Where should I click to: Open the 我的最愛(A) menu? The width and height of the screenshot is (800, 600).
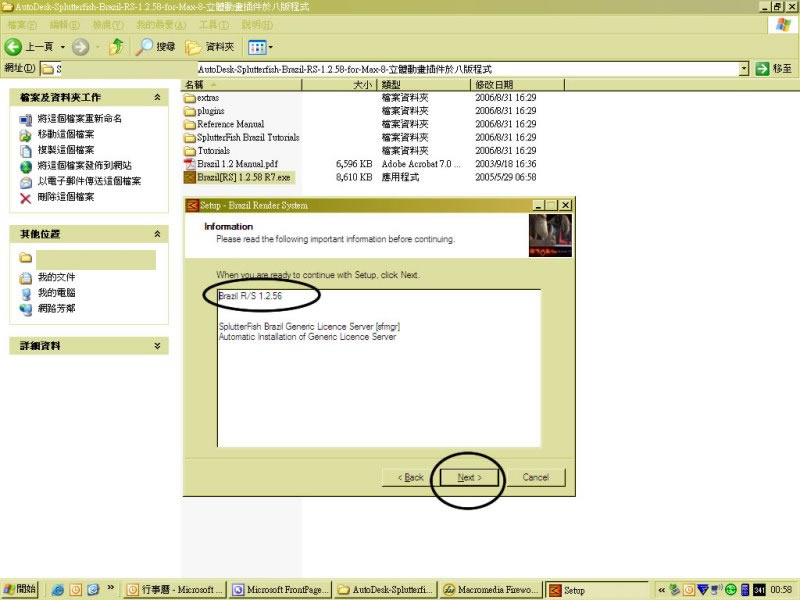[x=161, y=24]
